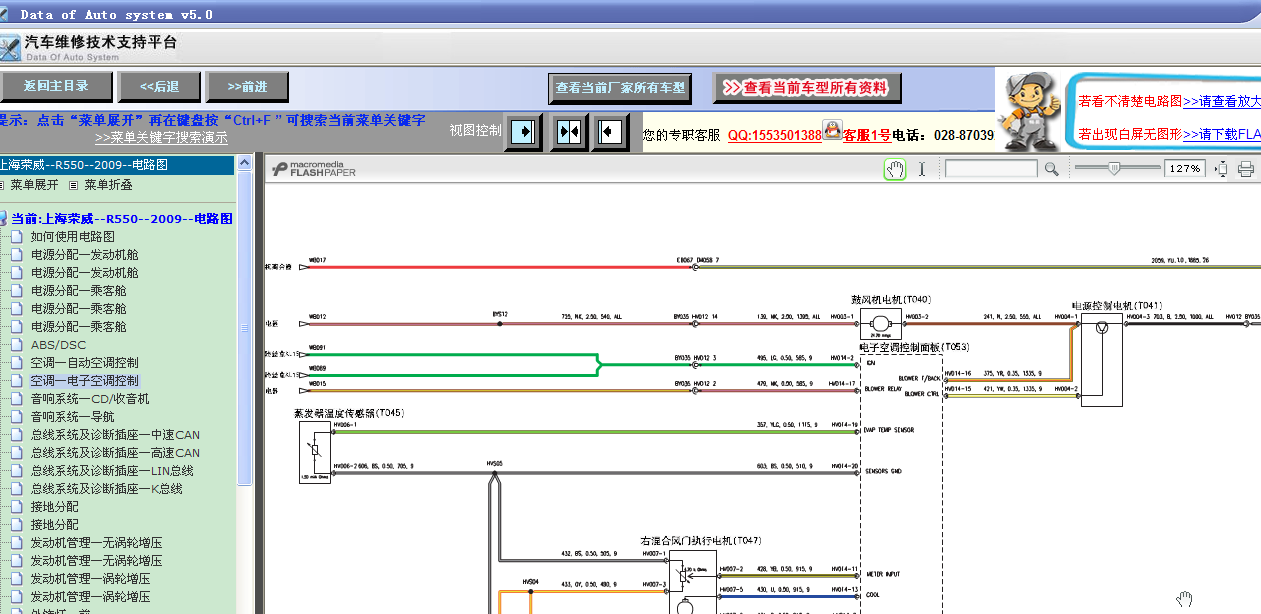Click the wrench logo icon at top left
Viewport: 1261px width, 614px height.
coord(9,47)
